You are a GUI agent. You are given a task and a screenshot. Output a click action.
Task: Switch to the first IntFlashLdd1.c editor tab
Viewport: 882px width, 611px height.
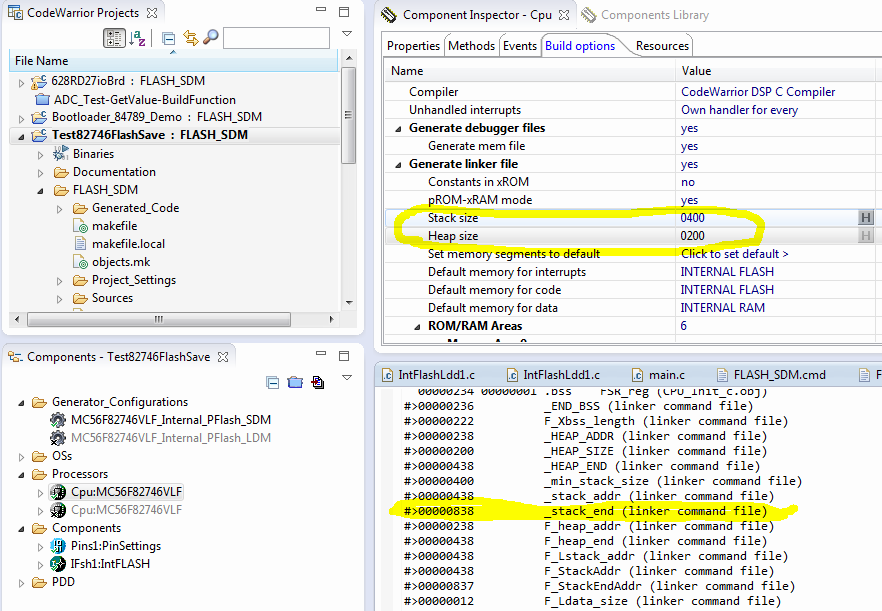[429, 375]
